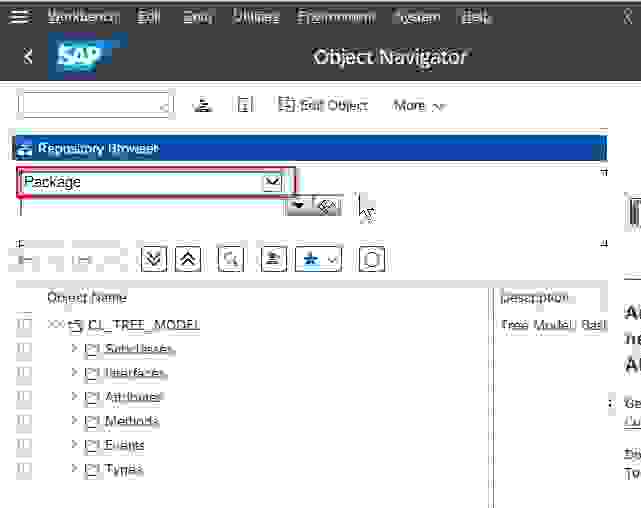Viewport: 641px width, 508px height.
Task: Collapse the CL_TREE_MODEL node
Action: 56,324
